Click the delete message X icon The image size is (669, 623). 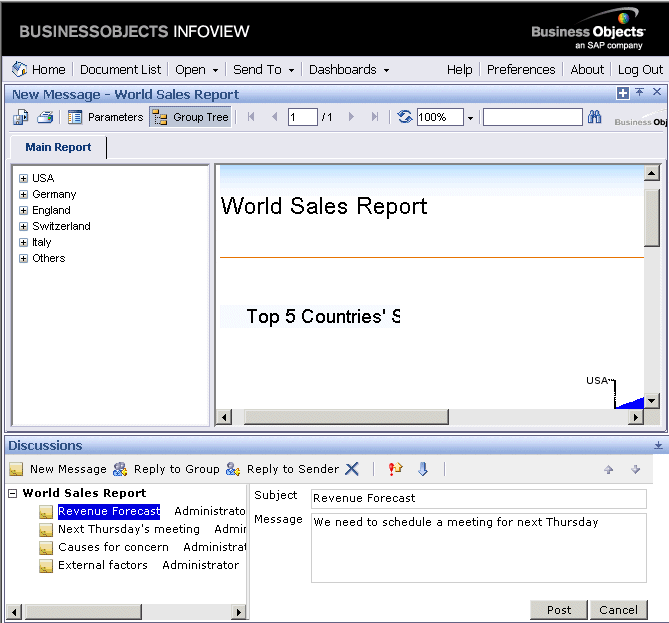click(x=352, y=469)
